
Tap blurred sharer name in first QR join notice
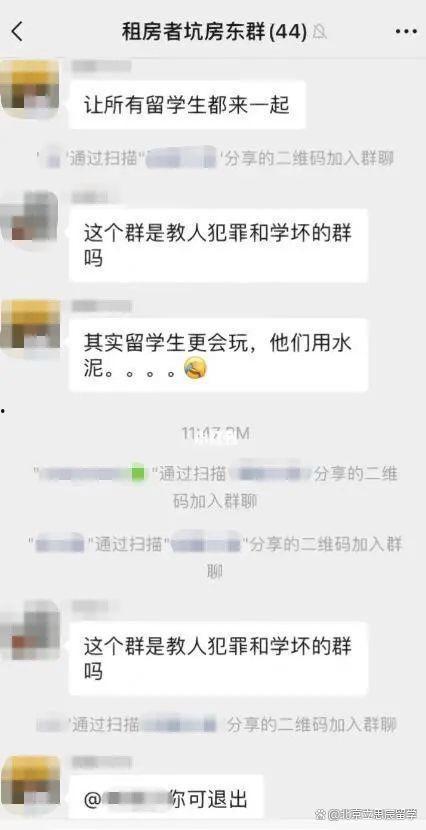coord(182,158)
